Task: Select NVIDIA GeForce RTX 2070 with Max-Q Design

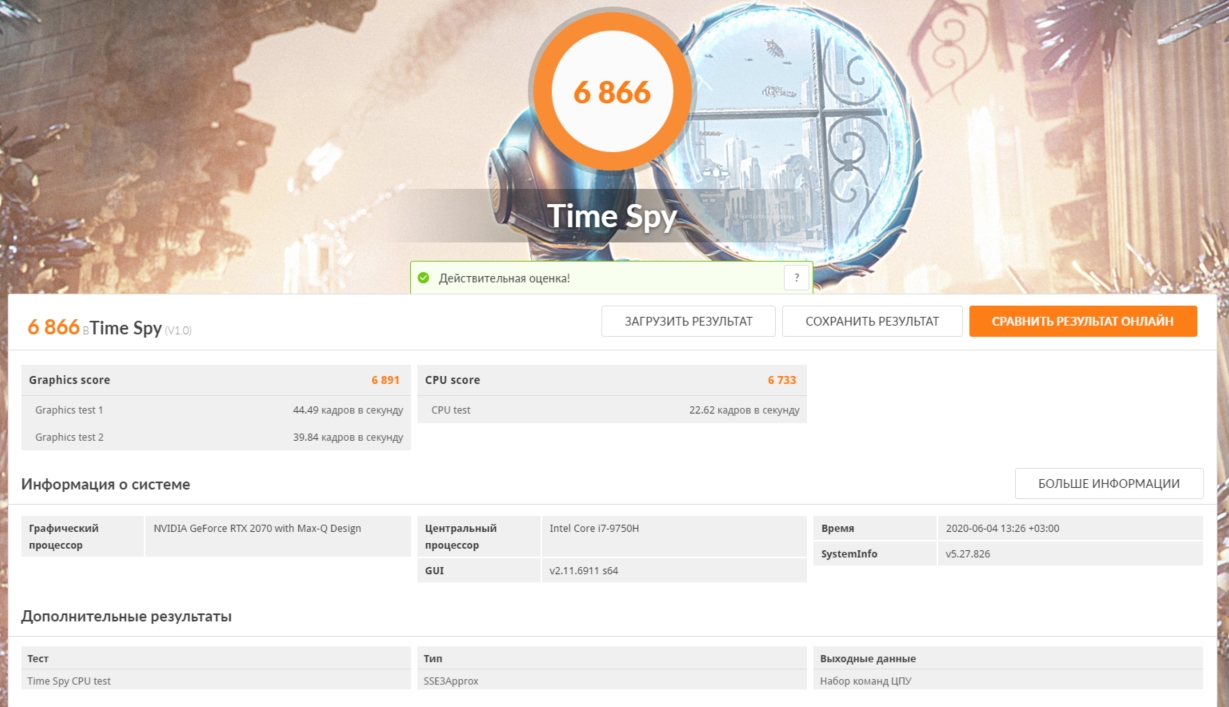Action: 257,528
